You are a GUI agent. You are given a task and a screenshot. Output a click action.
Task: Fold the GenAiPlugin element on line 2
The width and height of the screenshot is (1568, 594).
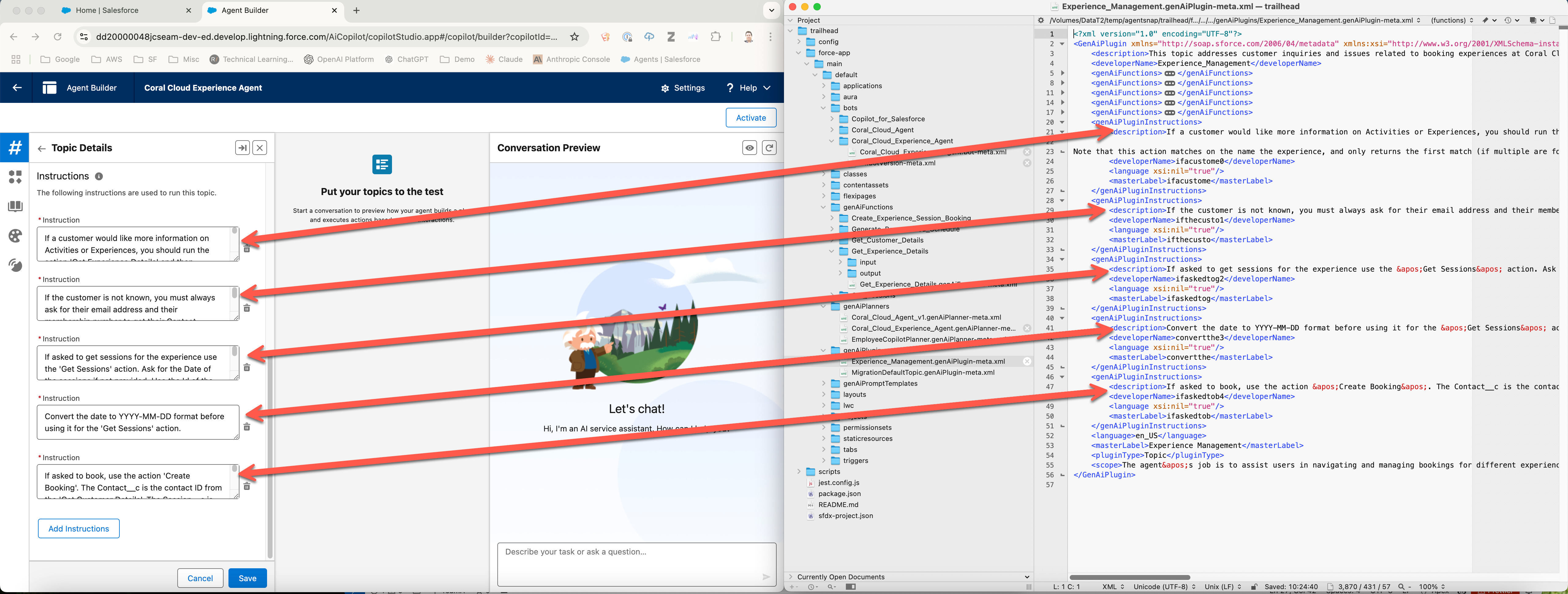coord(1062,44)
